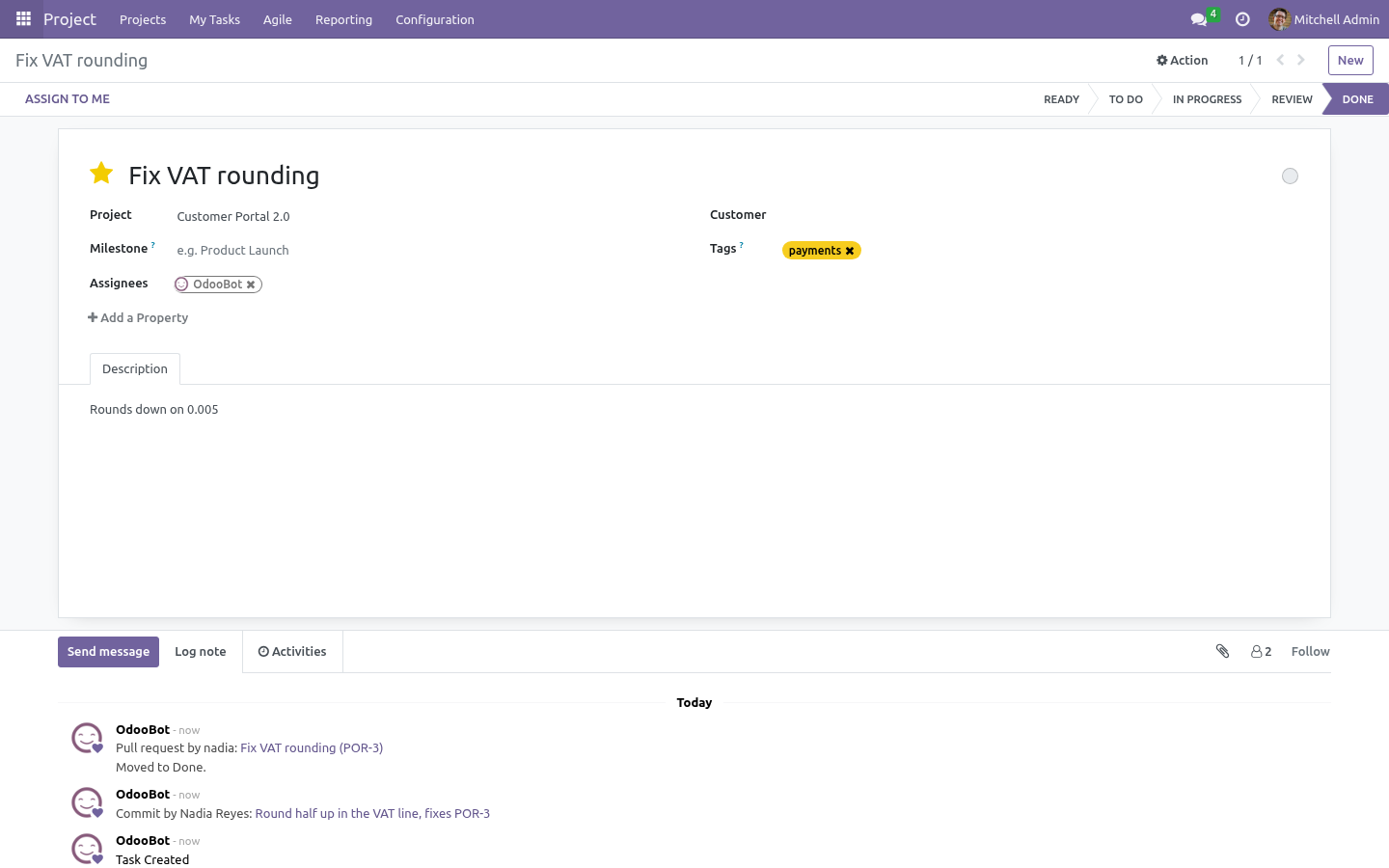Click Mitchell Admin user name

[x=1336, y=19]
